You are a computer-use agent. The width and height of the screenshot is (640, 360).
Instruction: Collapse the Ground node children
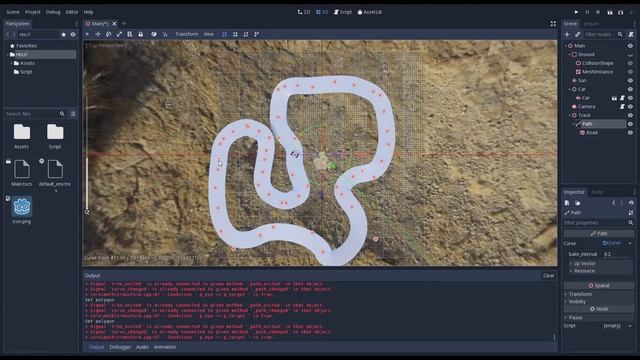pyautogui.click(x=569, y=54)
